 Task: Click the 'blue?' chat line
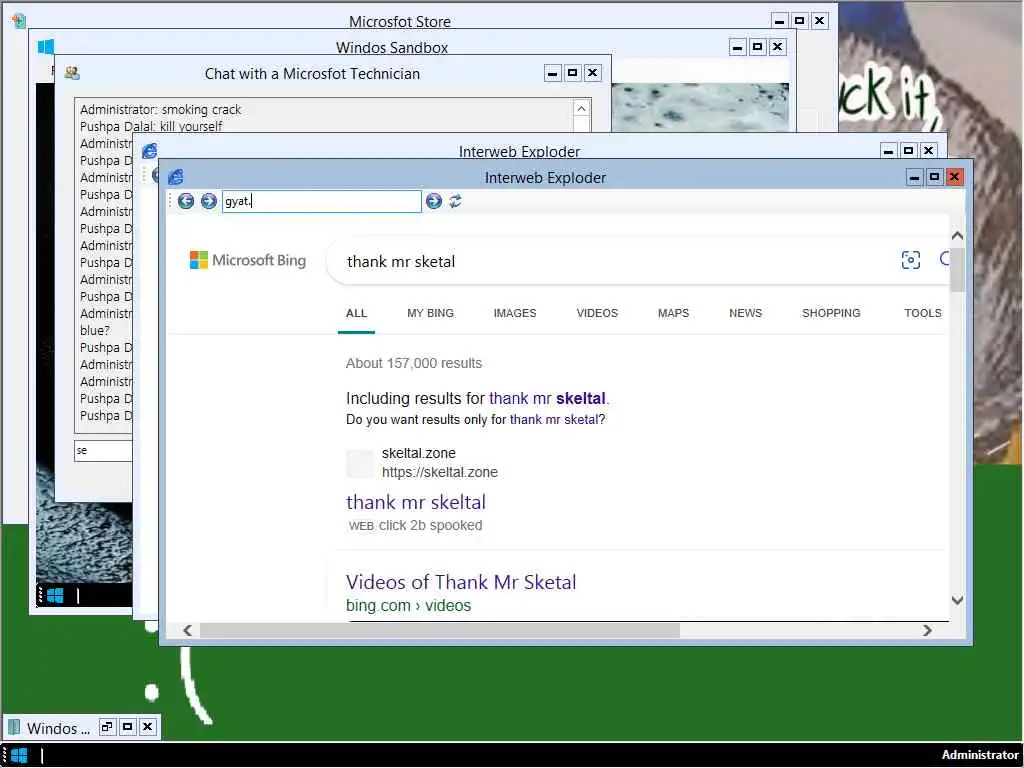point(95,330)
